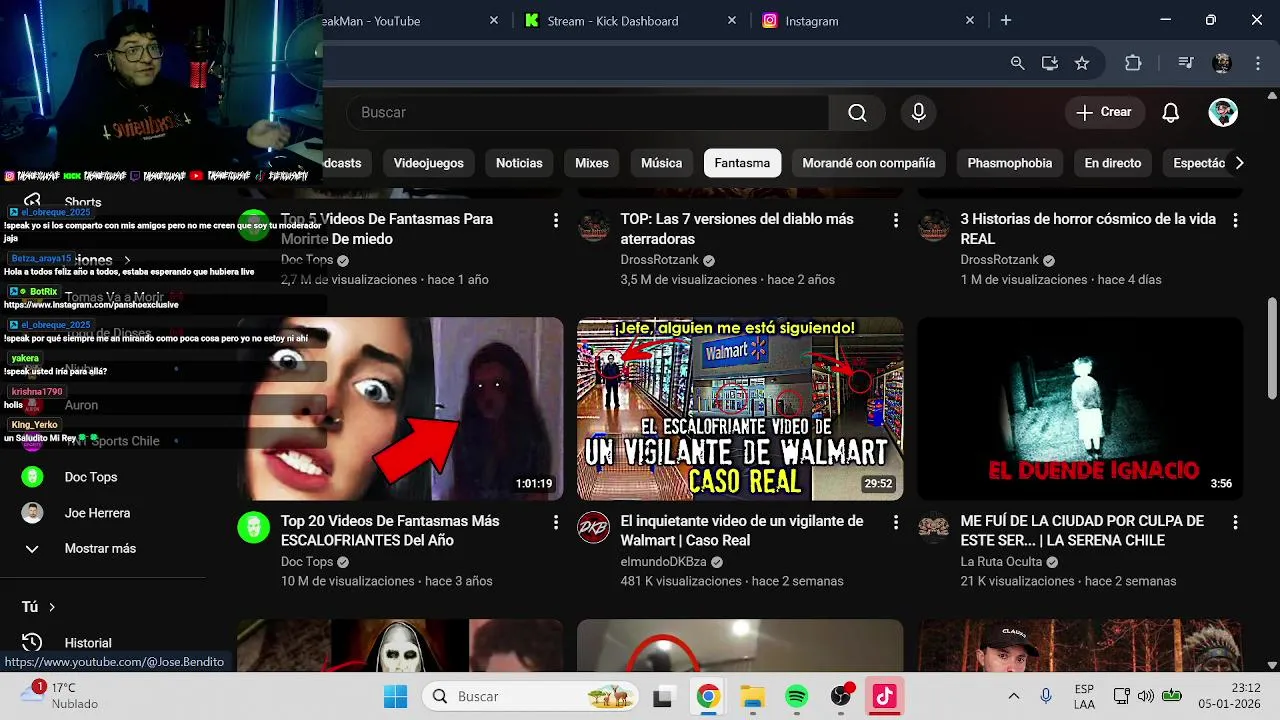
Task: Play El Duende Ignacio video thumbnail
Action: pos(1080,409)
